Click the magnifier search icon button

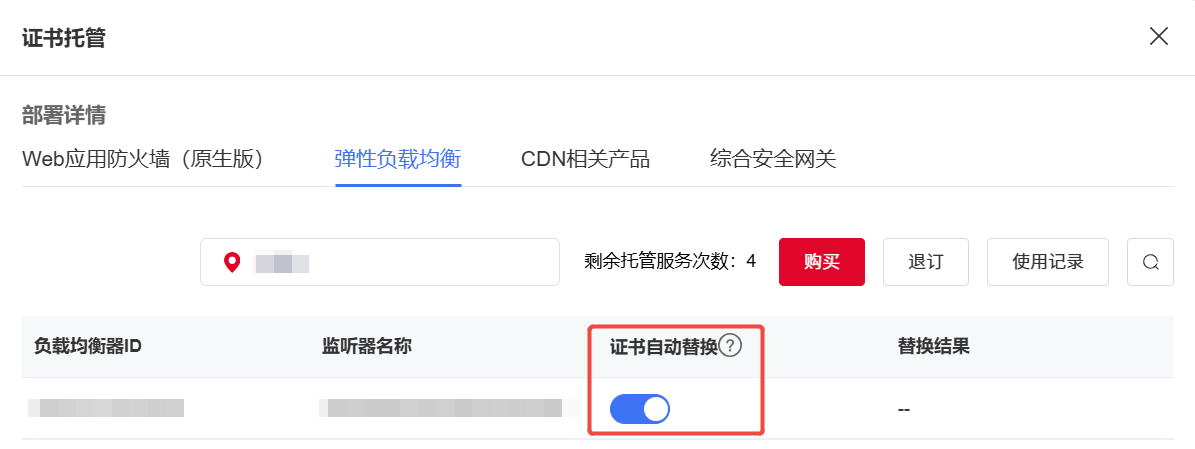[1150, 262]
